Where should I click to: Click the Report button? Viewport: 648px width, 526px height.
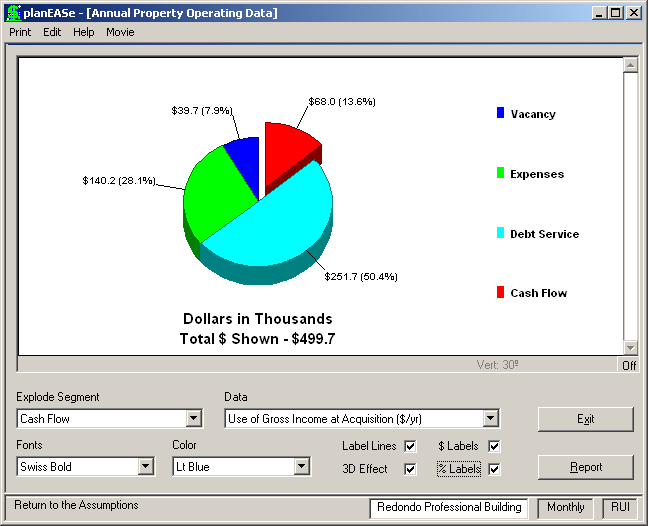tap(586, 467)
